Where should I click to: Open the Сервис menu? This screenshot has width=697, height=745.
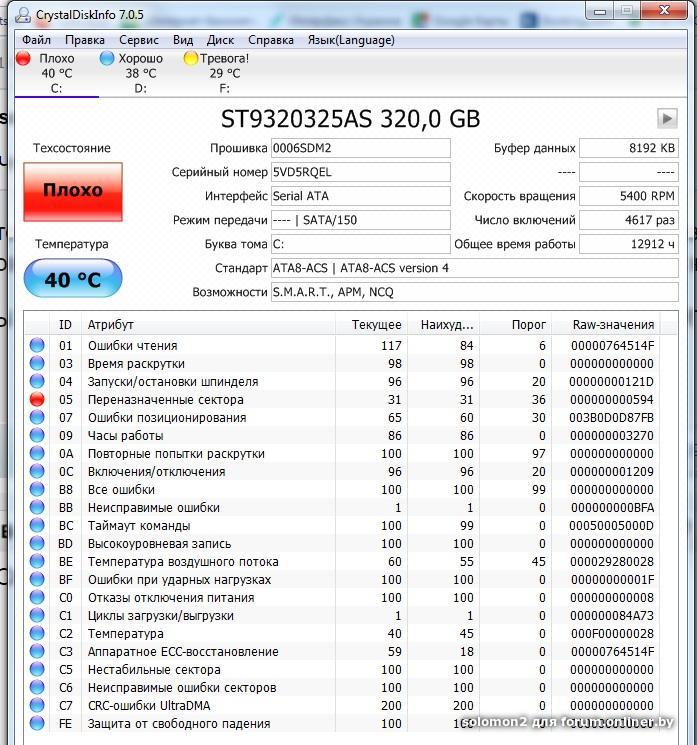[139, 40]
